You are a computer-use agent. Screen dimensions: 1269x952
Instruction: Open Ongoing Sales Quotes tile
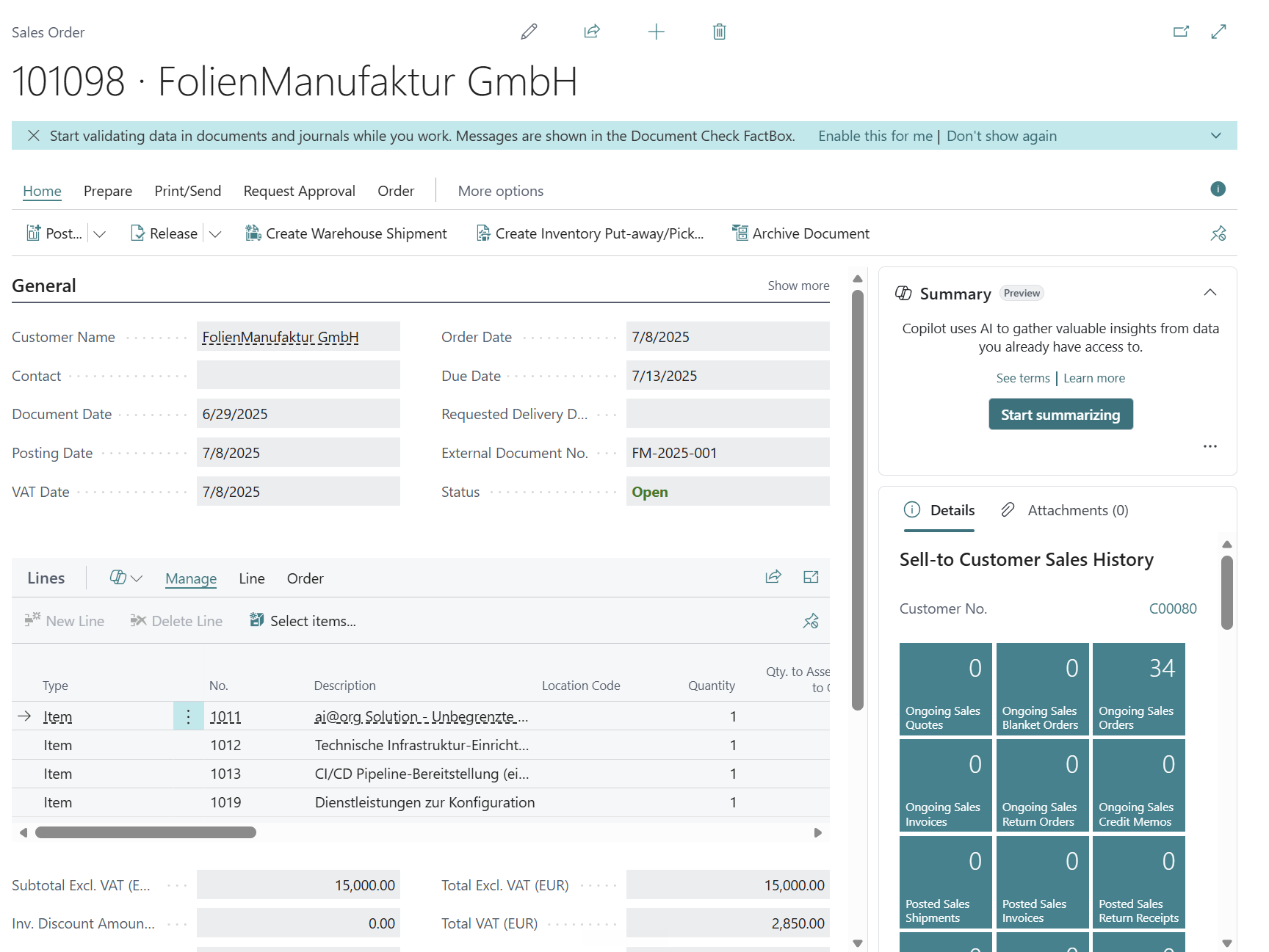[x=946, y=689]
